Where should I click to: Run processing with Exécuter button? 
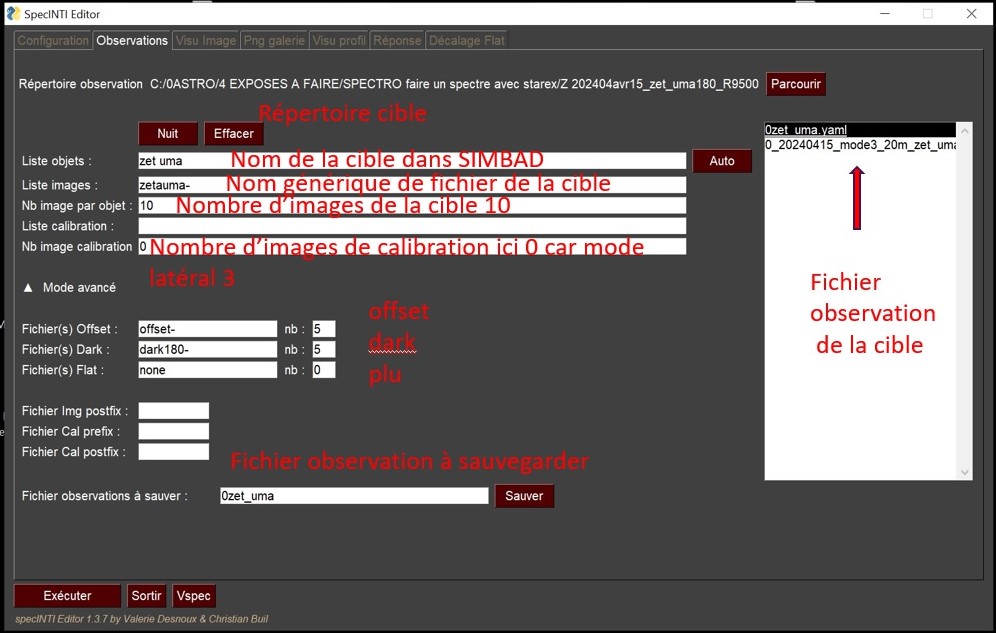click(x=67, y=596)
